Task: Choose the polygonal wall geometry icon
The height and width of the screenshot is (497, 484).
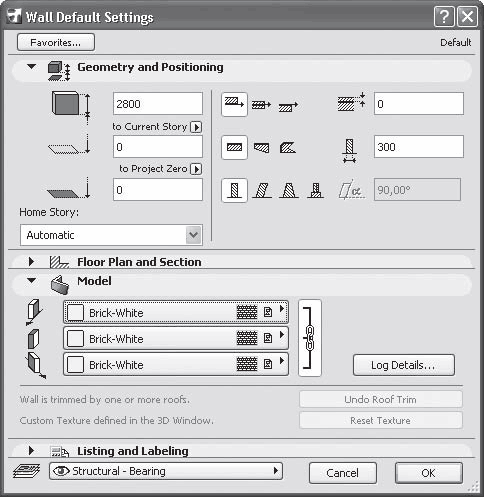Action: [288, 147]
